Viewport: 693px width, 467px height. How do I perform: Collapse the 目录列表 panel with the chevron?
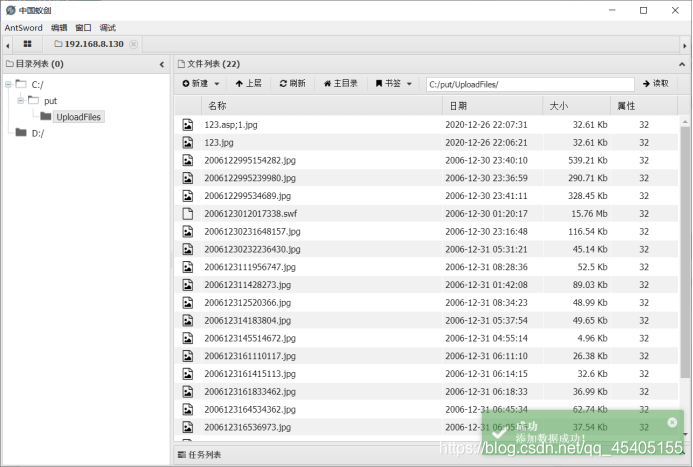tap(162, 65)
